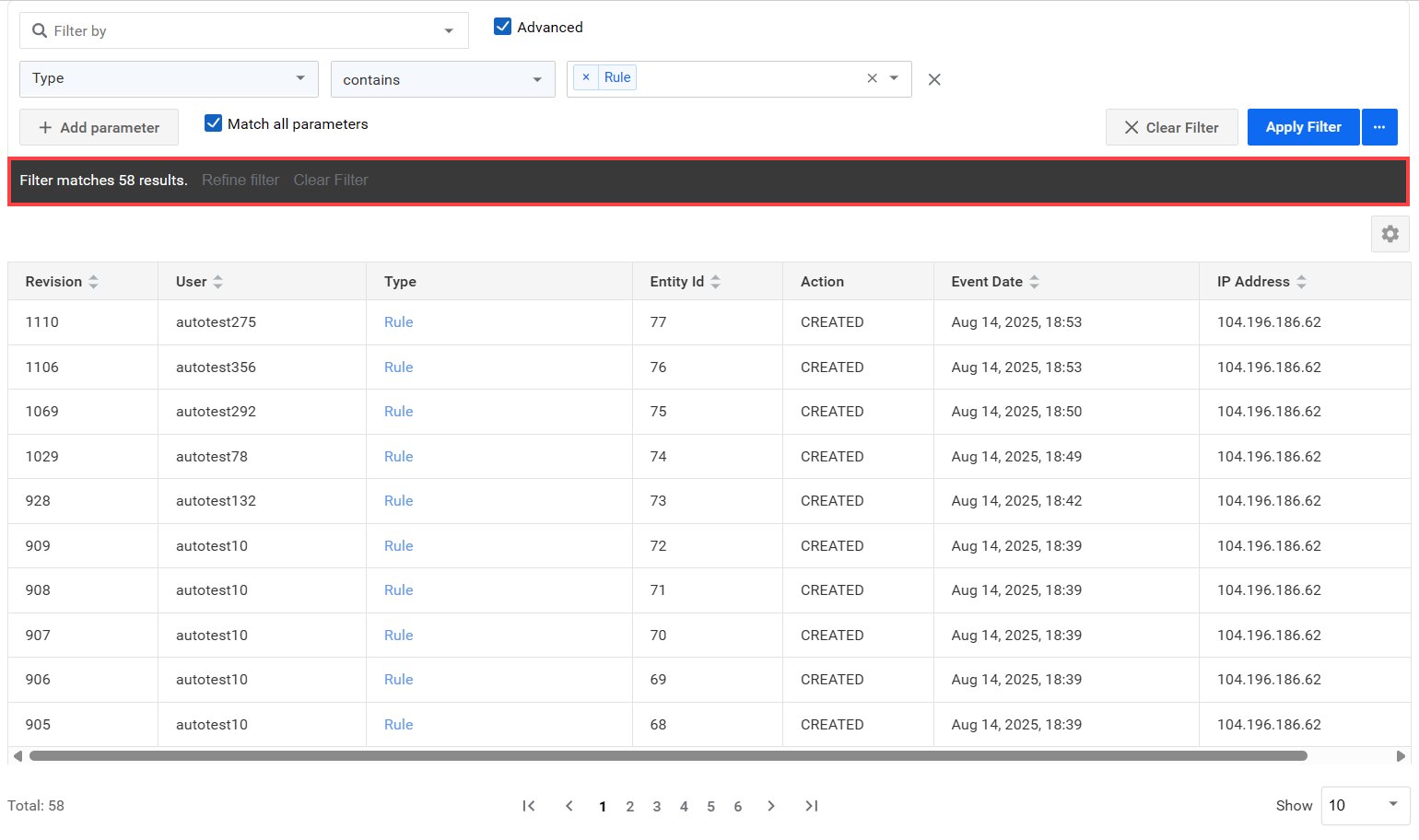Open table column settings gear

point(1390,234)
